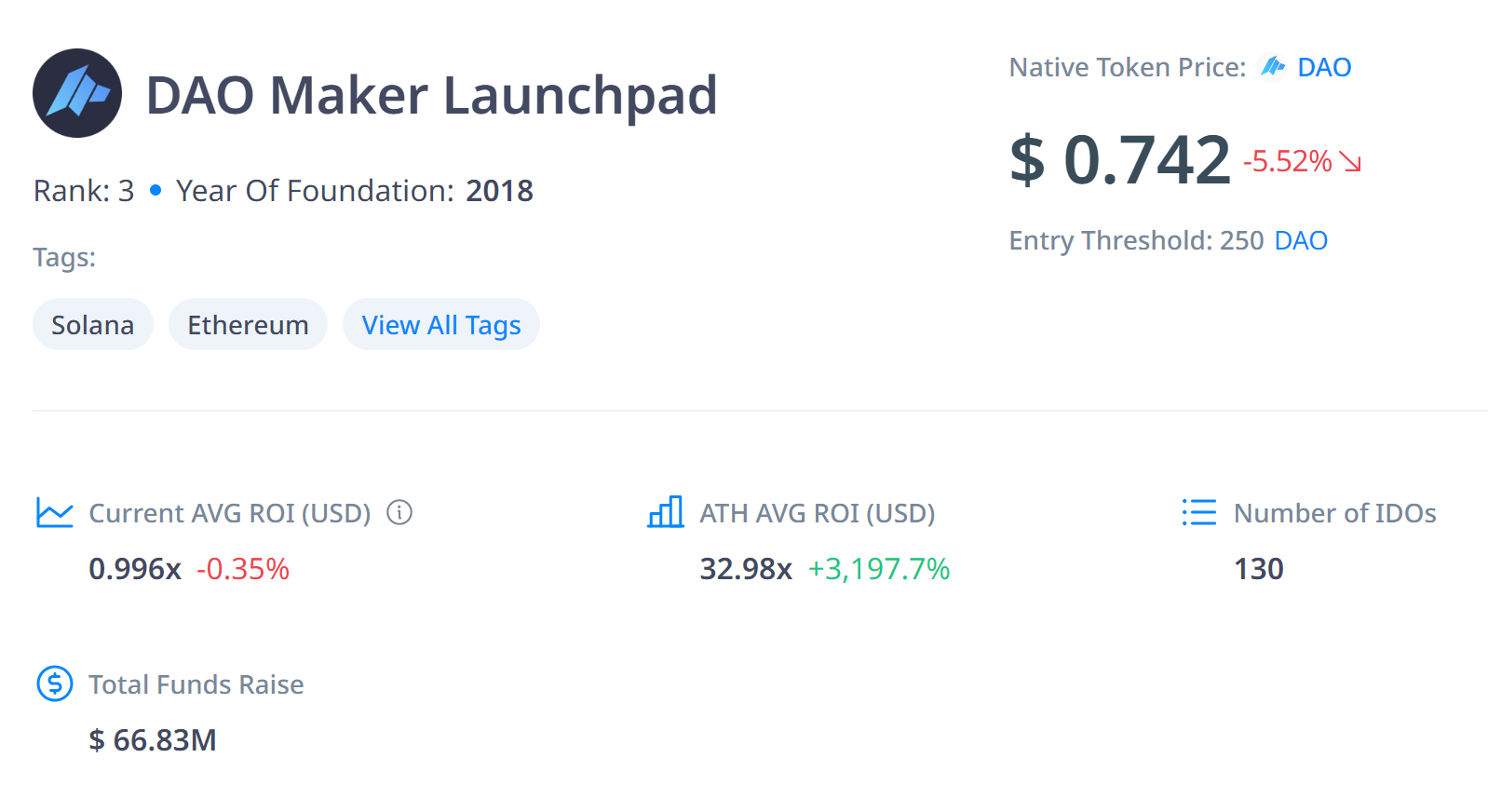Follow the DAO link in Entry Threshold

[1303, 240]
